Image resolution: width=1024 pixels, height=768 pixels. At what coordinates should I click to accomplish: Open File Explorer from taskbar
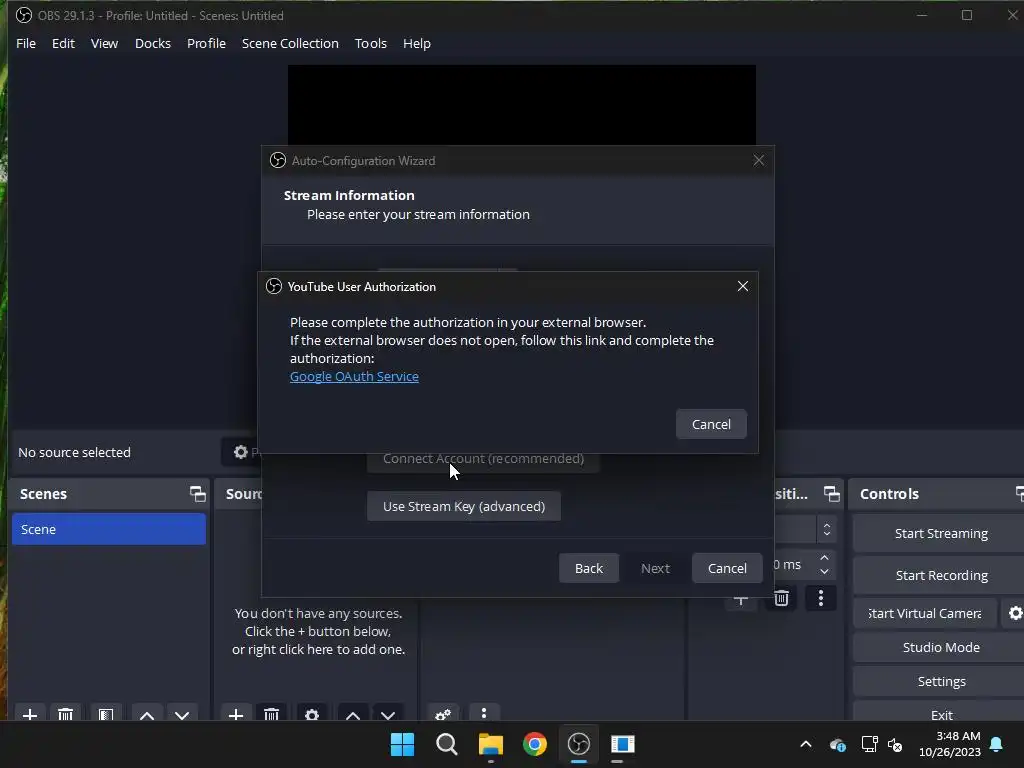[x=490, y=744]
